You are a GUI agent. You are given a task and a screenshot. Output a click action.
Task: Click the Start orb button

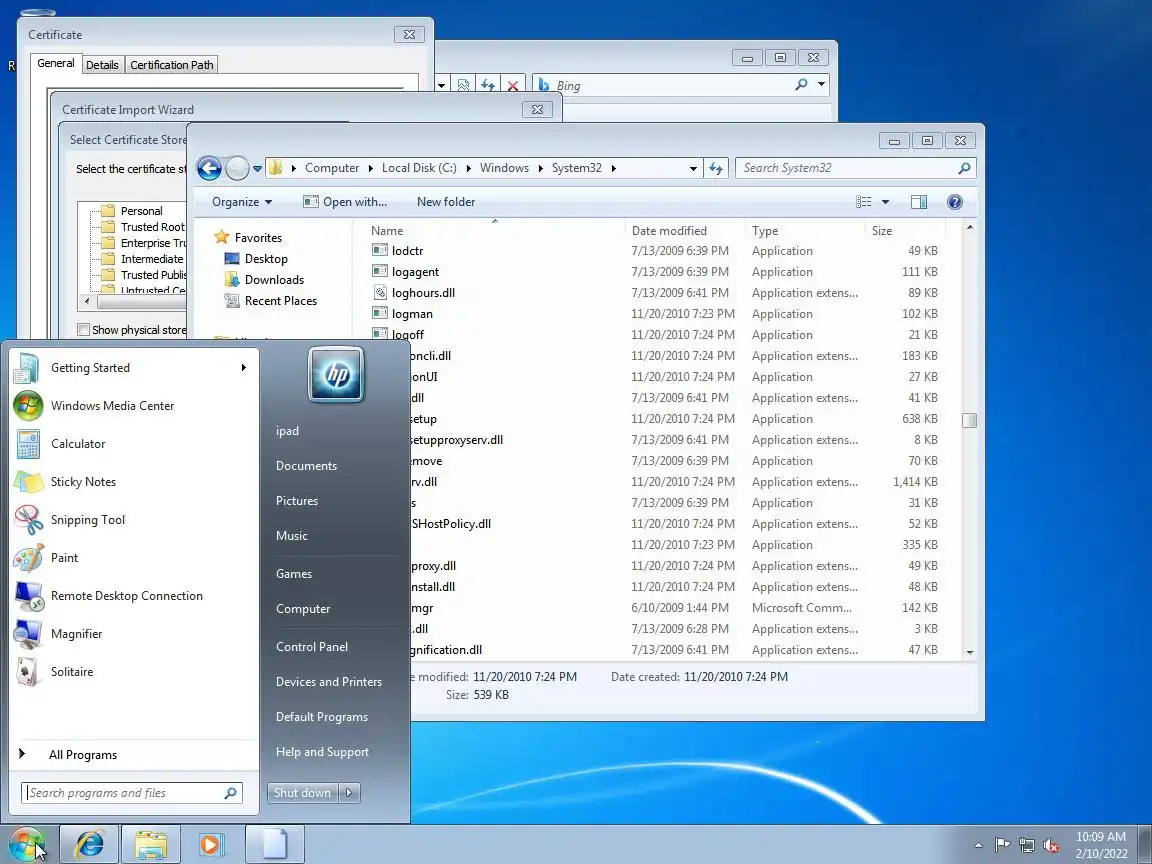pyautogui.click(x=26, y=845)
